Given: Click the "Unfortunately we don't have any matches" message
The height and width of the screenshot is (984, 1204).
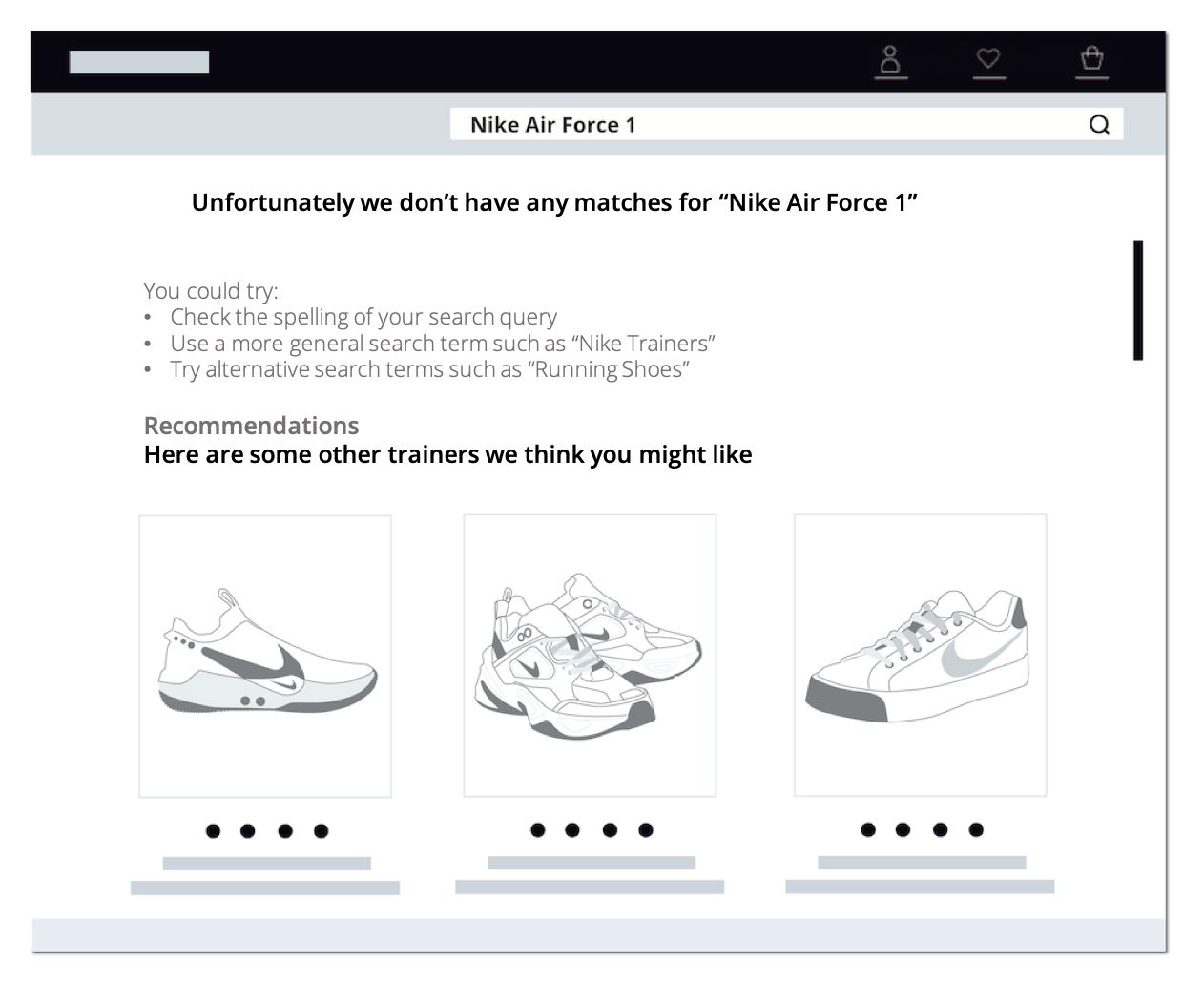Looking at the screenshot, I should pos(554,203).
